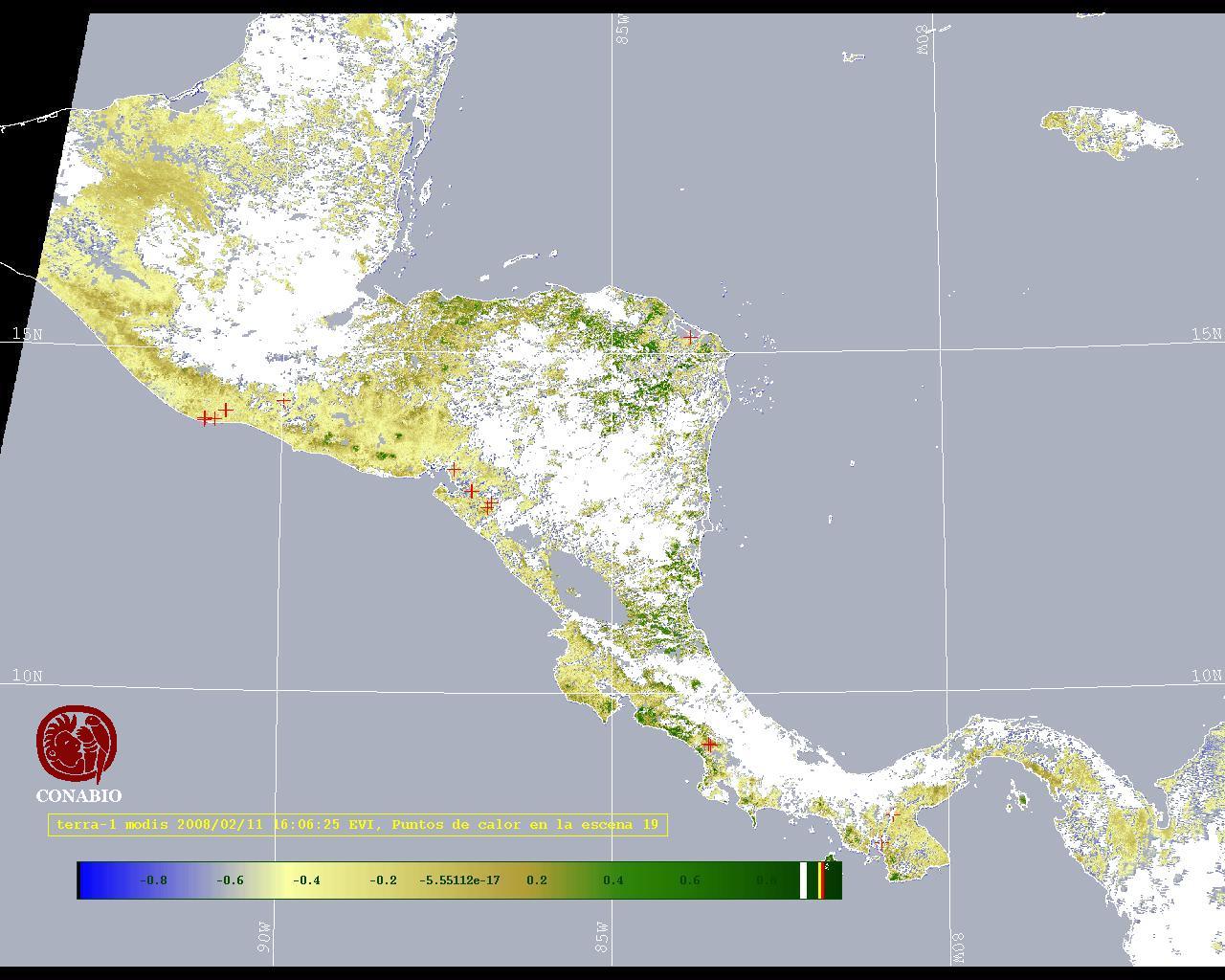
Task: Click the -0.8 label on the color scale
Action: click(x=153, y=880)
